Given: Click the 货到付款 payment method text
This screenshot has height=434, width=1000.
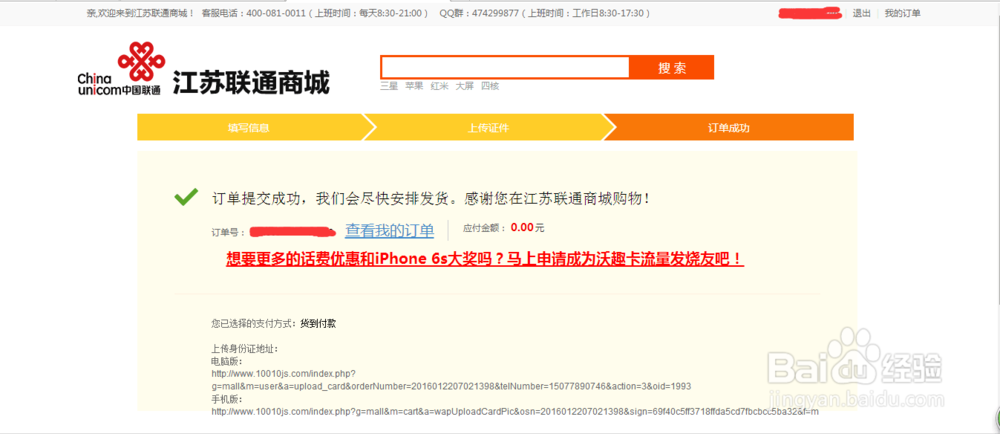Looking at the screenshot, I should click(x=318, y=324).
